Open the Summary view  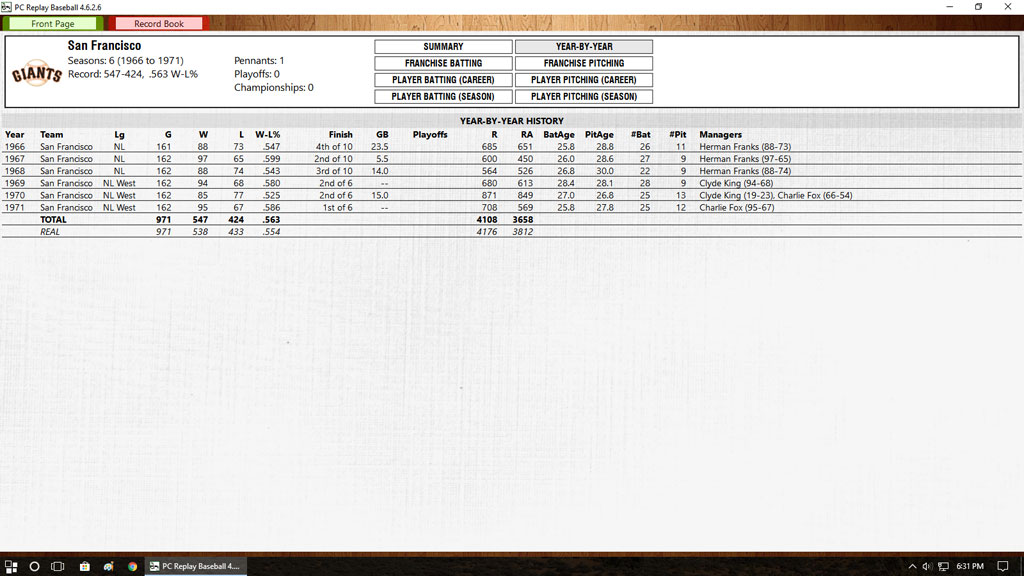443,47
